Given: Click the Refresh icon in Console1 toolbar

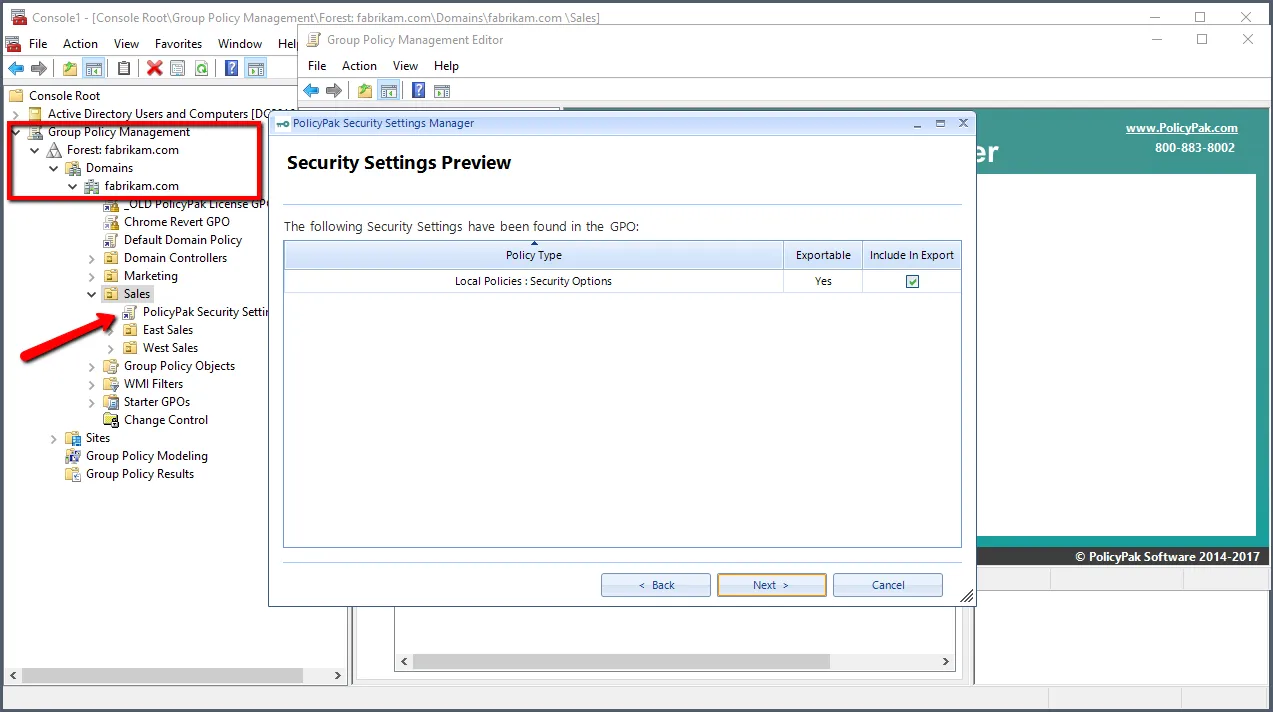Looking at the screenshot, I should coord(202,68).
